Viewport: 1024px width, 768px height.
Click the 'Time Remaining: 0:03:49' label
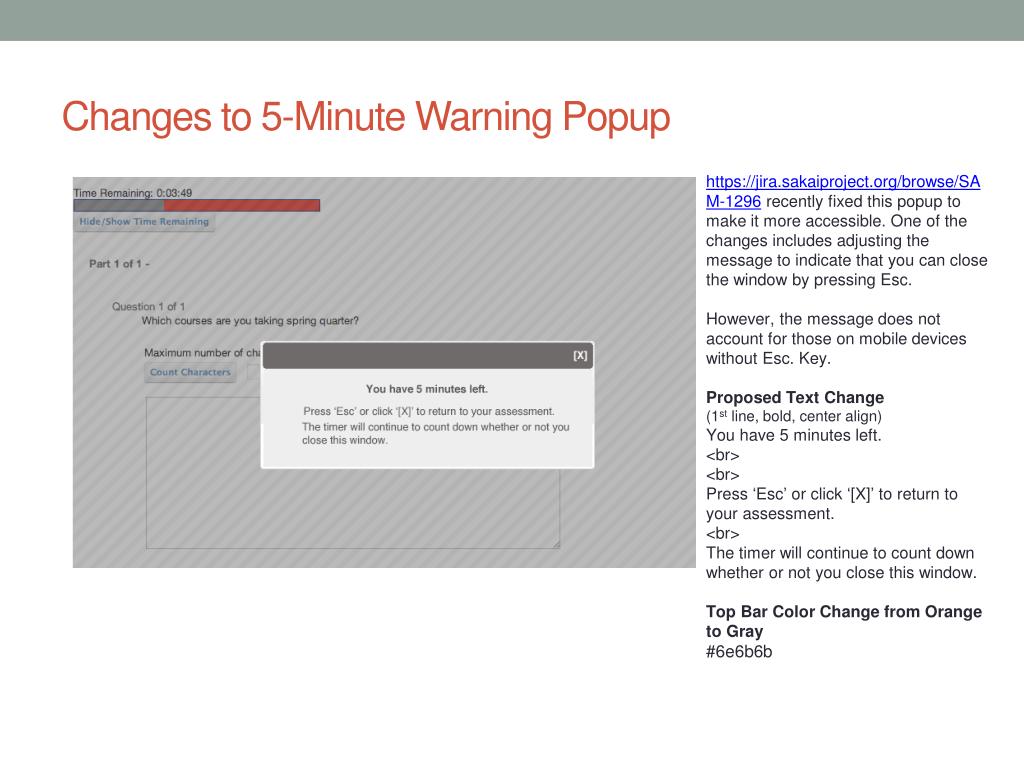coord(133,193)
